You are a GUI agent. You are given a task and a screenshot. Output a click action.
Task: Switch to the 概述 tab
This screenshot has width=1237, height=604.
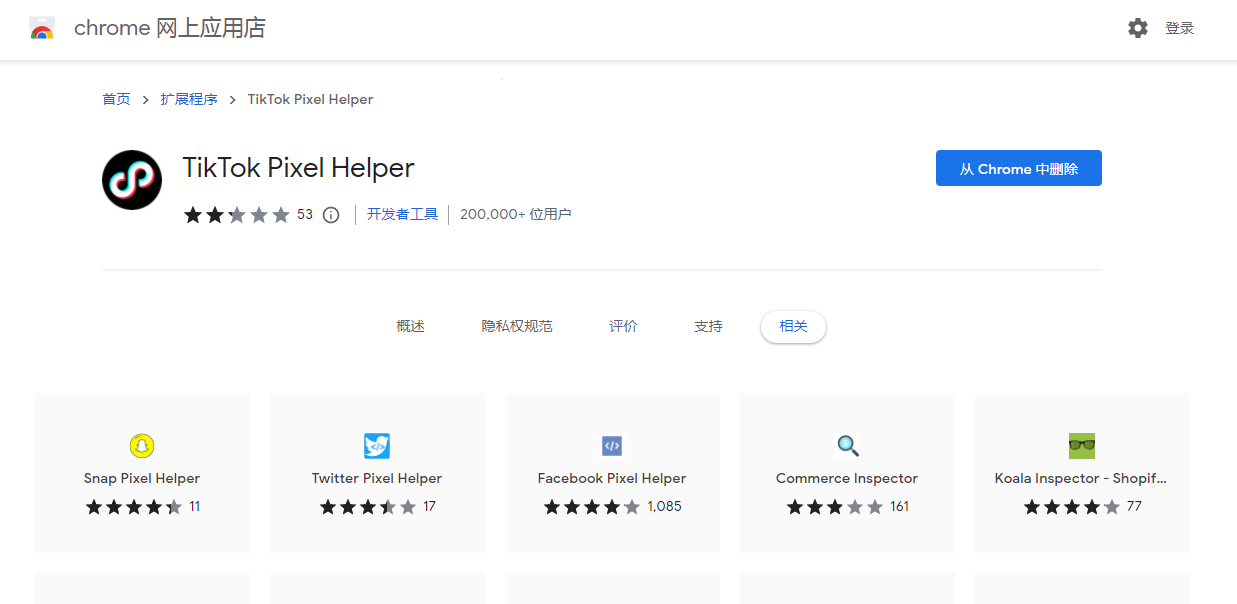click(411, 327)
